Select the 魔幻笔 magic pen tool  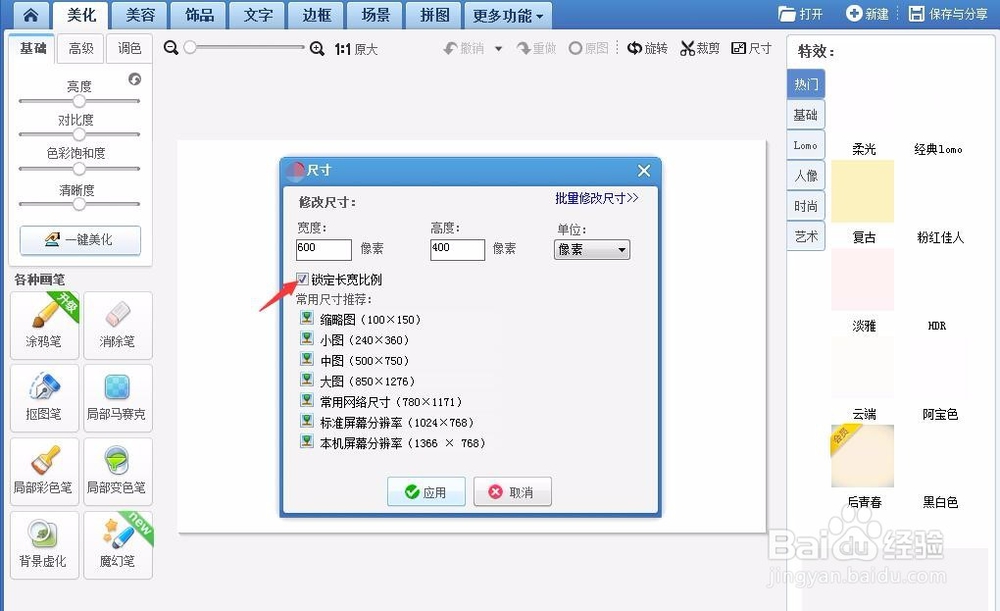click(x=117, y=545)
